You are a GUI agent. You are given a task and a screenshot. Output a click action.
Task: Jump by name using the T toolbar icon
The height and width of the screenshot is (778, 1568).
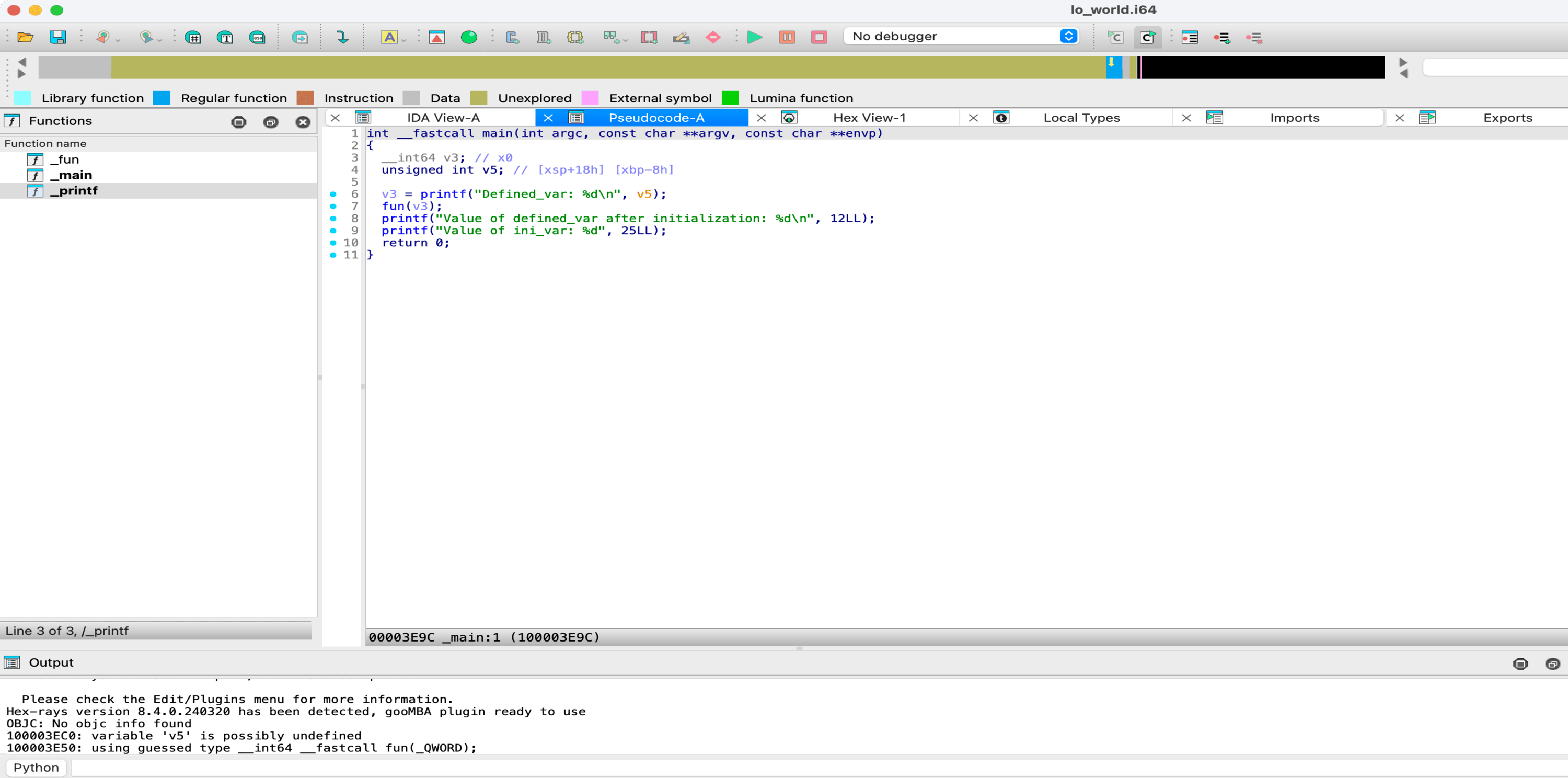[225, 37]
